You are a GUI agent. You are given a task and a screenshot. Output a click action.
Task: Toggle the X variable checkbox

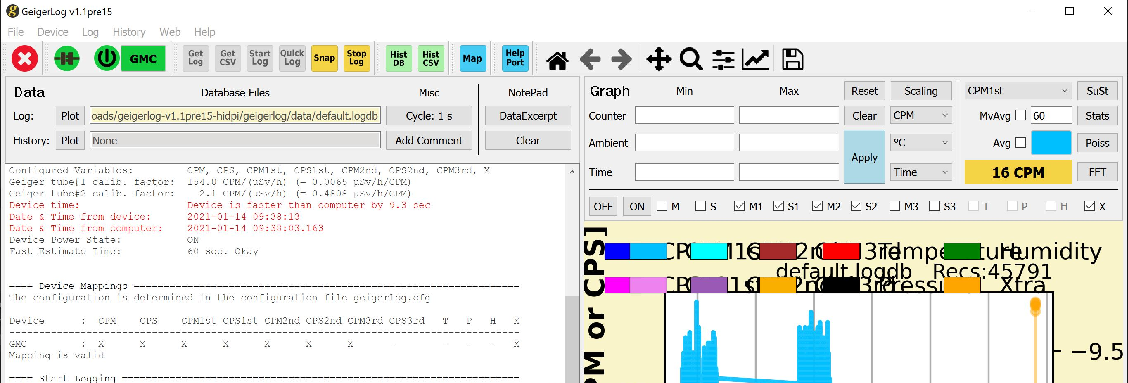click(x=1089, y=207)
